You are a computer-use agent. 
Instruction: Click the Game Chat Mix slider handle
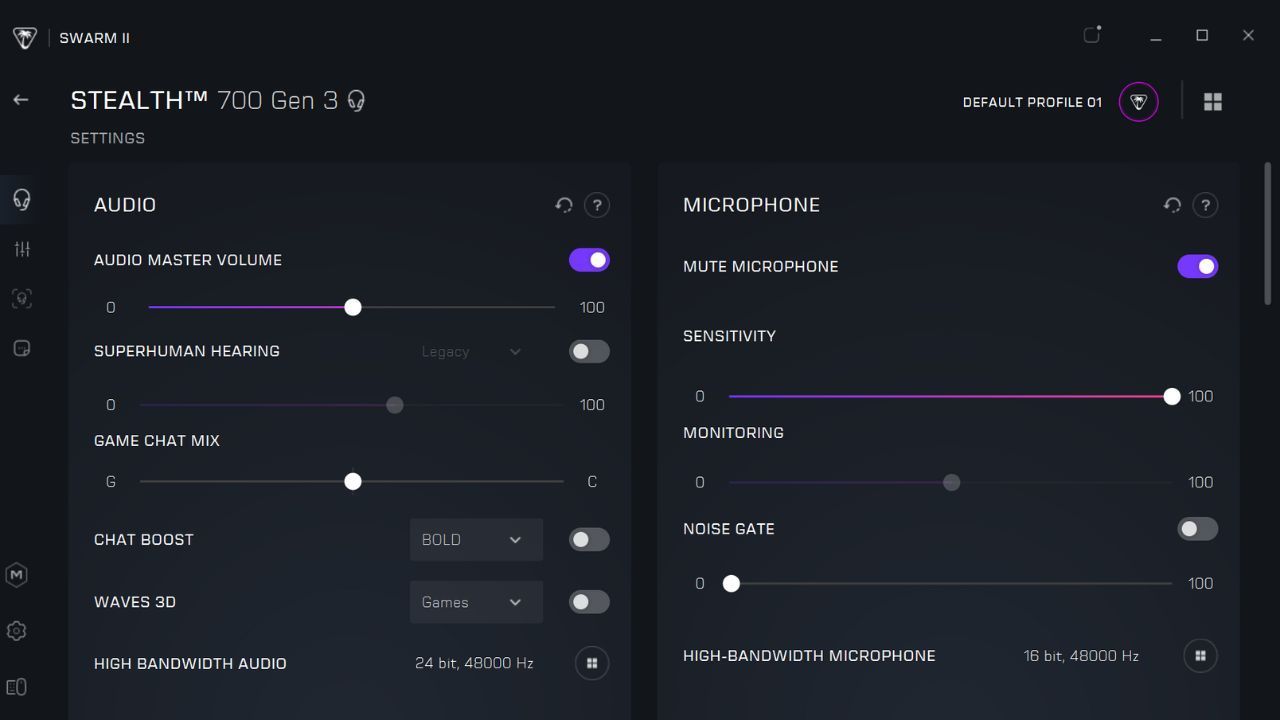[x=353, y=482]
